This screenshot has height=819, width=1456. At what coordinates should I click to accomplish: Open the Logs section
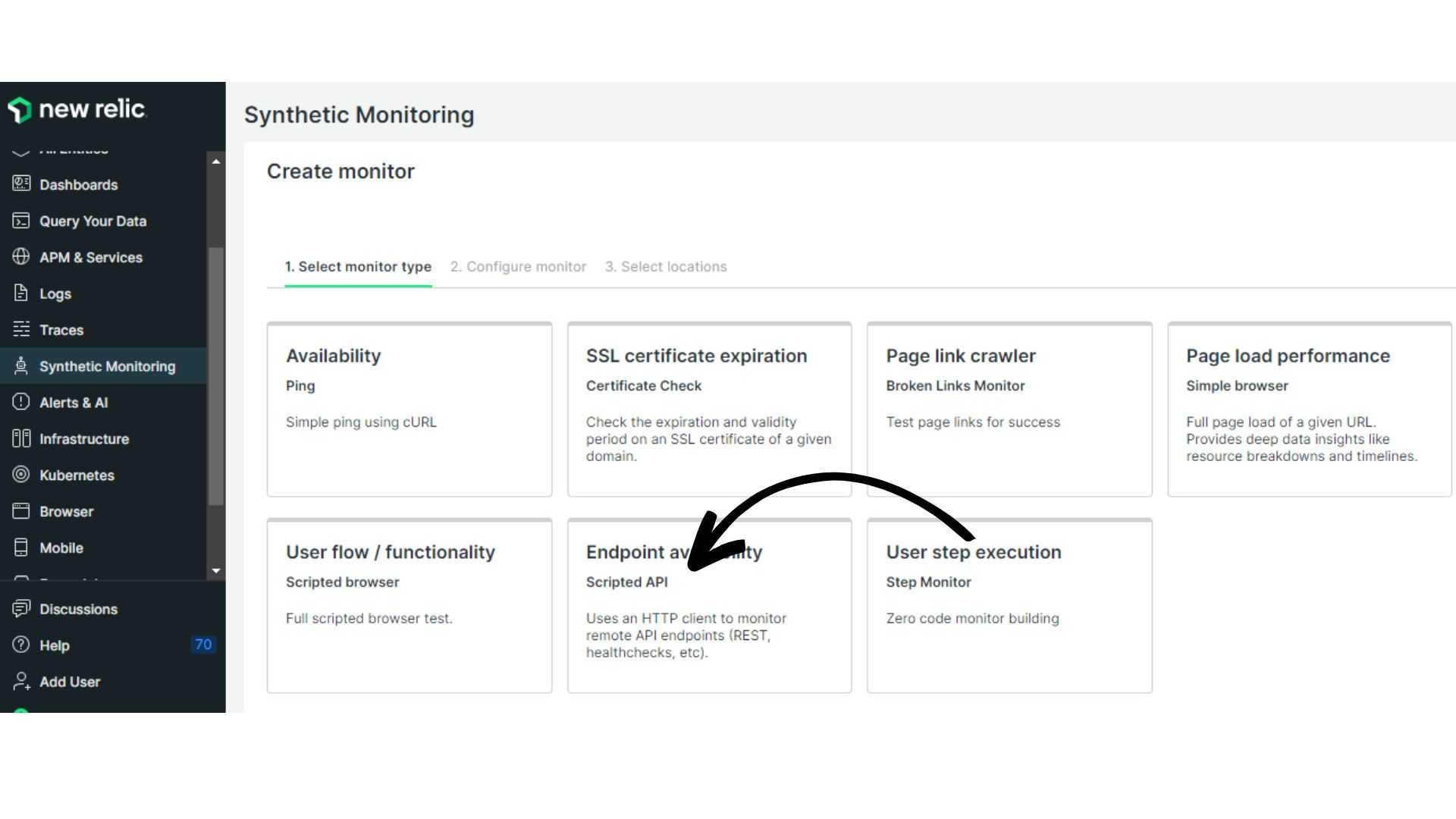[54, 293]
